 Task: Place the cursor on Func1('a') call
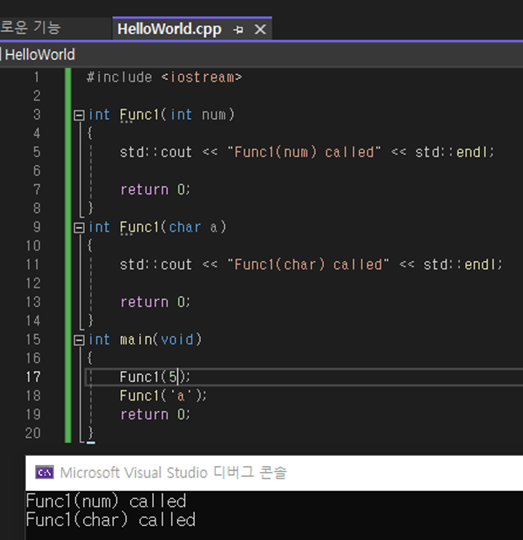click(x=163, y=396)
